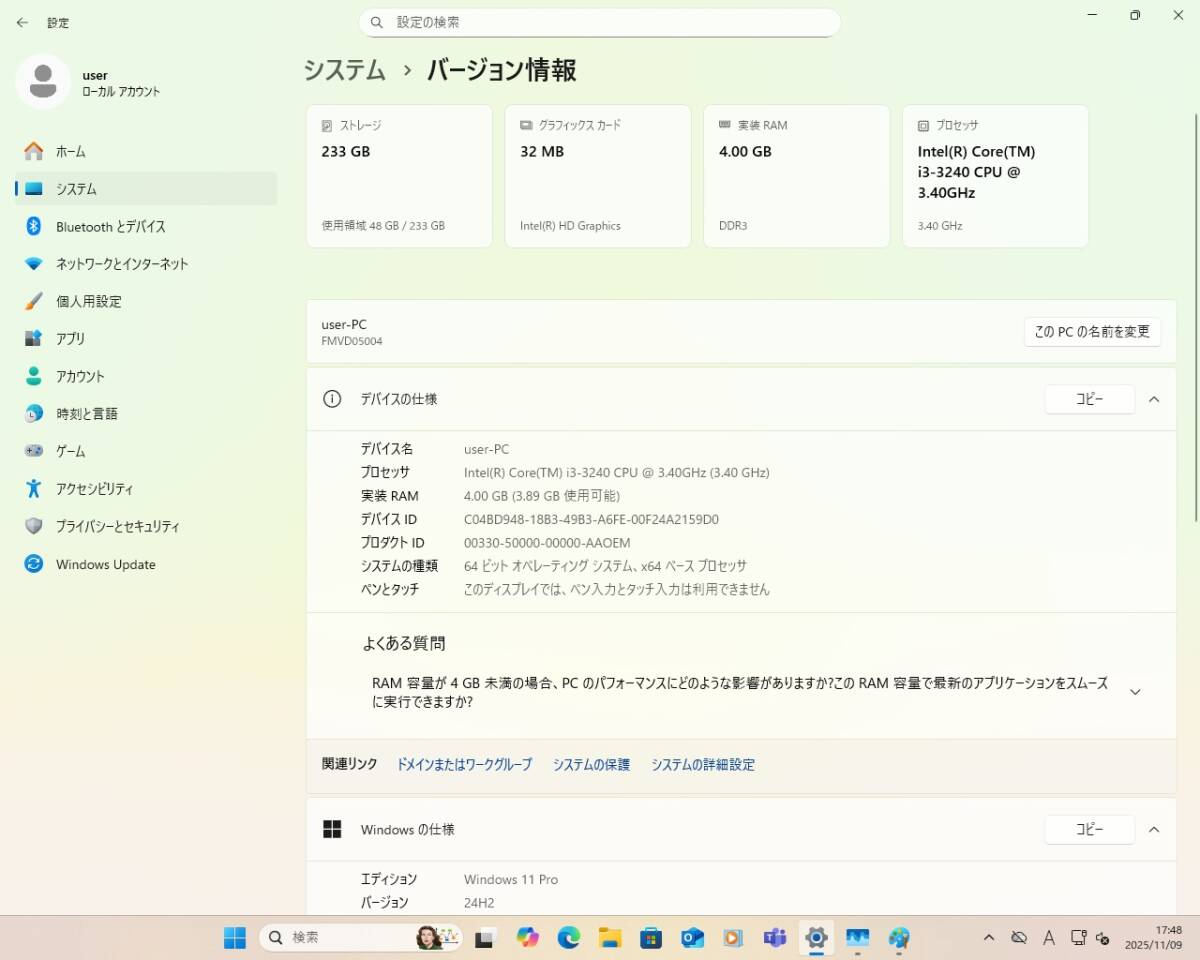Select Bluetooth とデバイス in the sidebar

click(108, 226)
